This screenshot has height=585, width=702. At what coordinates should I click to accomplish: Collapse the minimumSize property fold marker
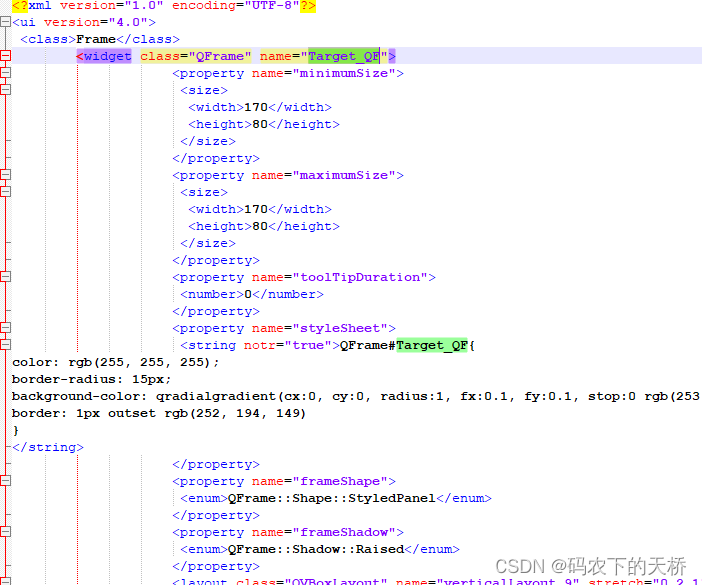tap(5, 73)
